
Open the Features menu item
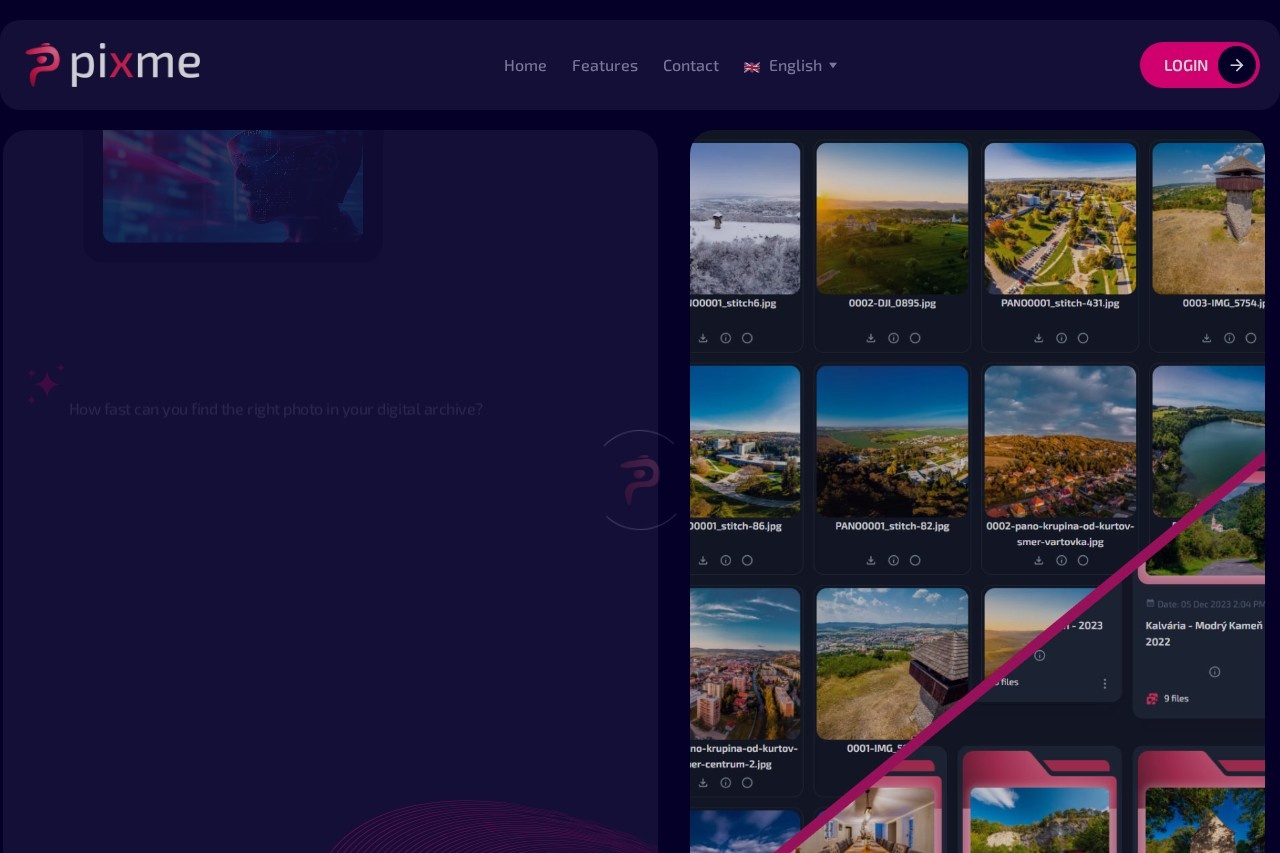[605, 66]
